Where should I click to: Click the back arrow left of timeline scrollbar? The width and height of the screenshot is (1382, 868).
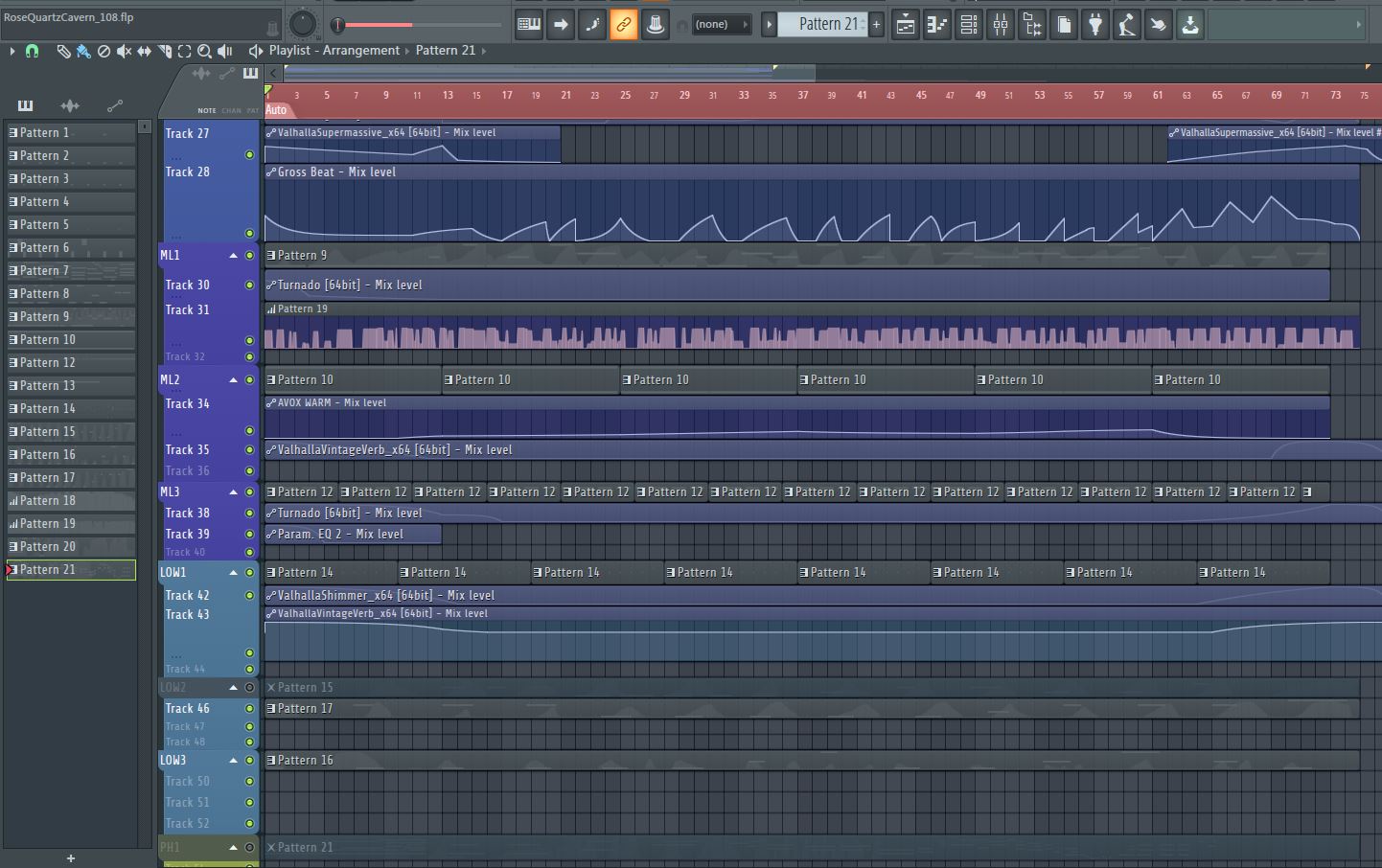click(x=273, y=73)
